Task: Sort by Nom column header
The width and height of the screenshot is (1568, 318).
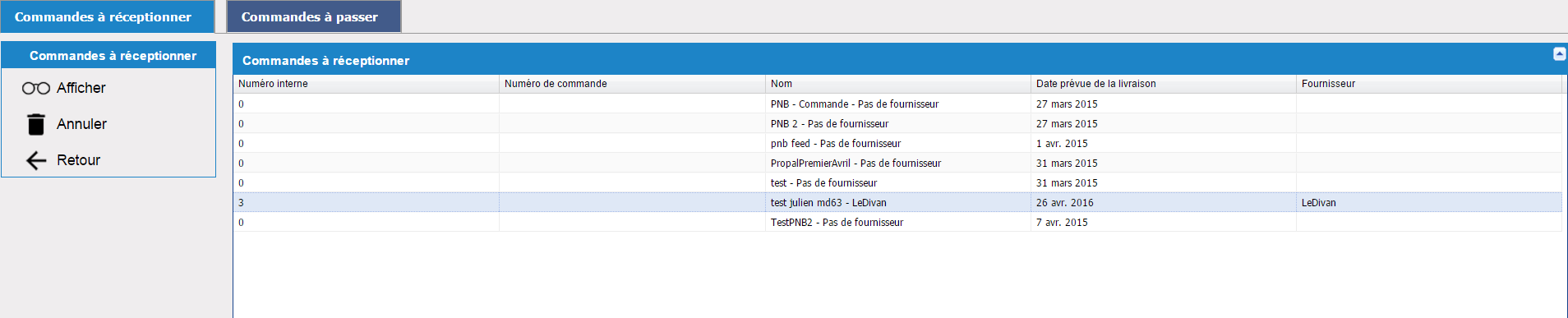Action: [x=897, y=84]
